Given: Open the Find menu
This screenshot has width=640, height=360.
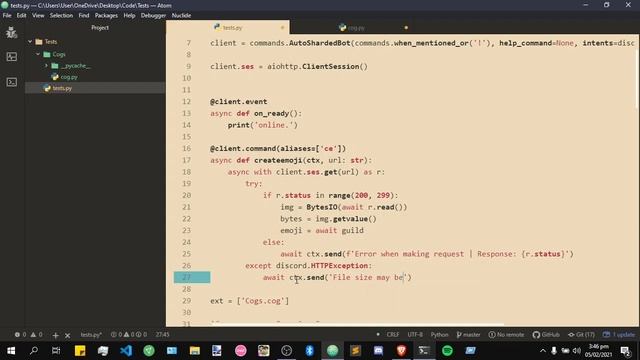Looking at the screenshot, I should [x=84, y=16].
